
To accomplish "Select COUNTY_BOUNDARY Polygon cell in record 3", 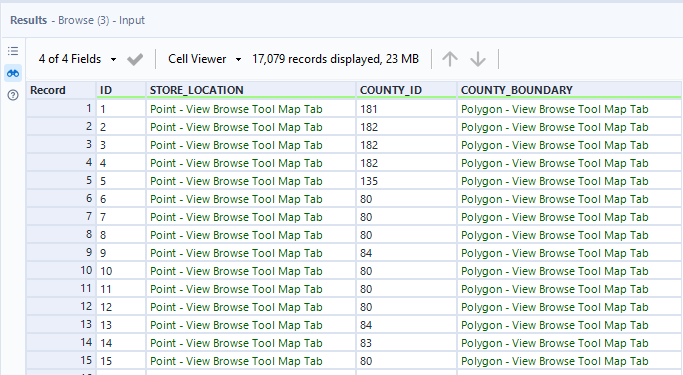I will click(569, 145).
